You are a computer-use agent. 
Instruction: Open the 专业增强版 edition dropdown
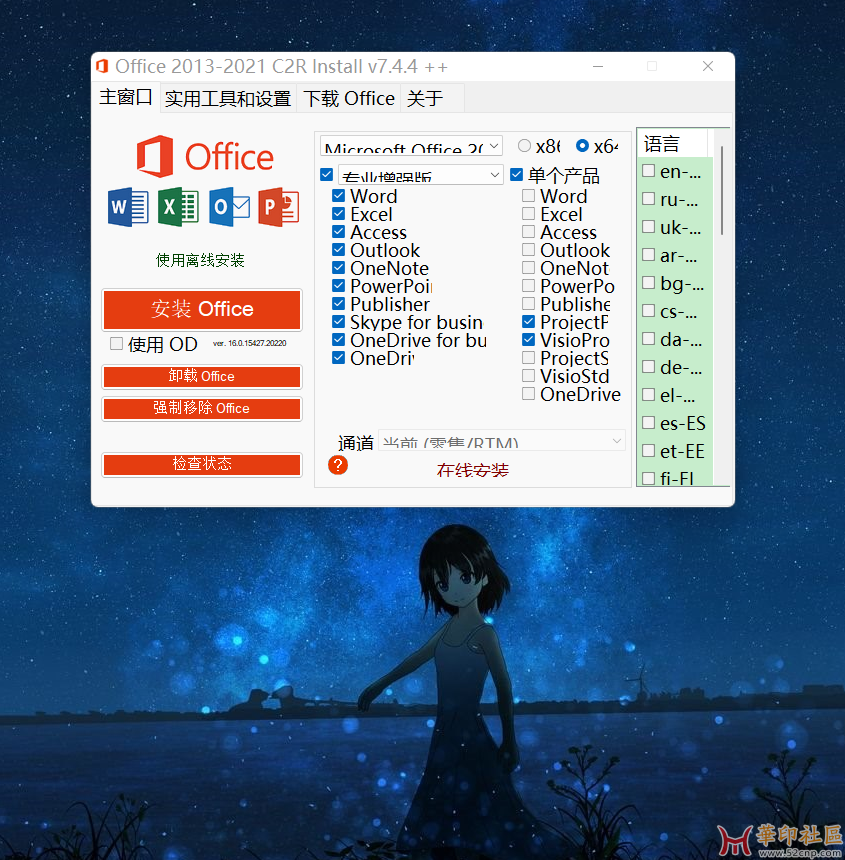(421, 175)
